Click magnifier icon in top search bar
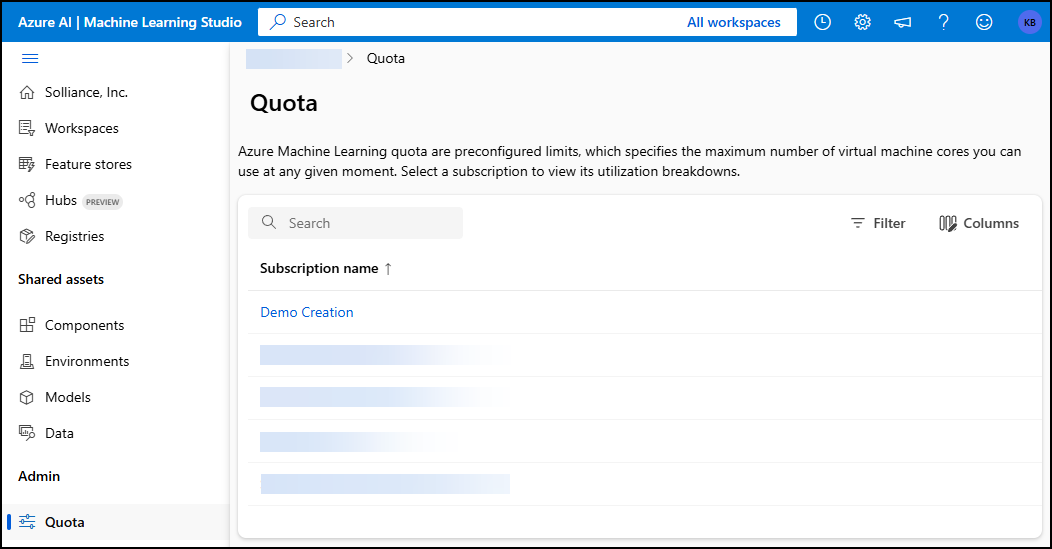1052x549 pixels. 277,22
